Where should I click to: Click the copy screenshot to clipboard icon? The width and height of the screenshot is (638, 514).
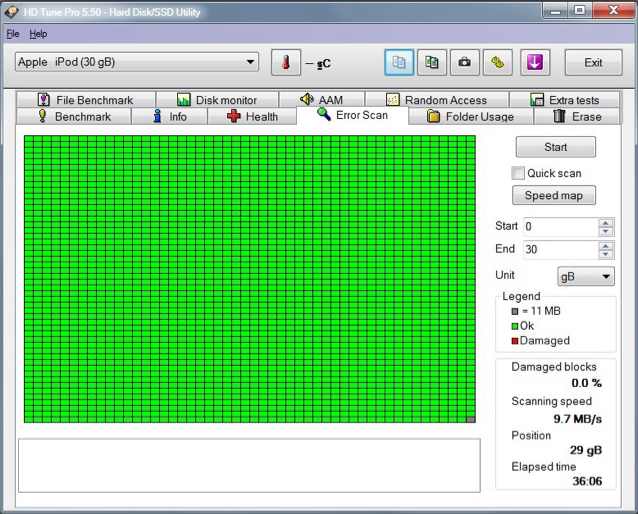431,62
